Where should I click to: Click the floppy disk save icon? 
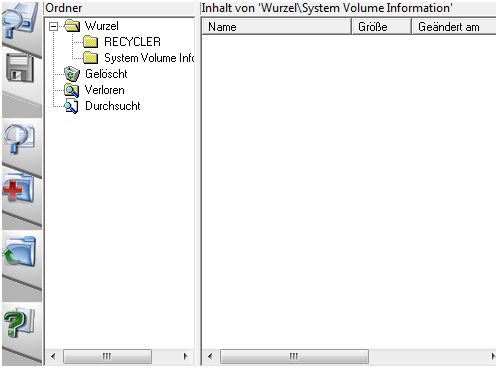20,69
